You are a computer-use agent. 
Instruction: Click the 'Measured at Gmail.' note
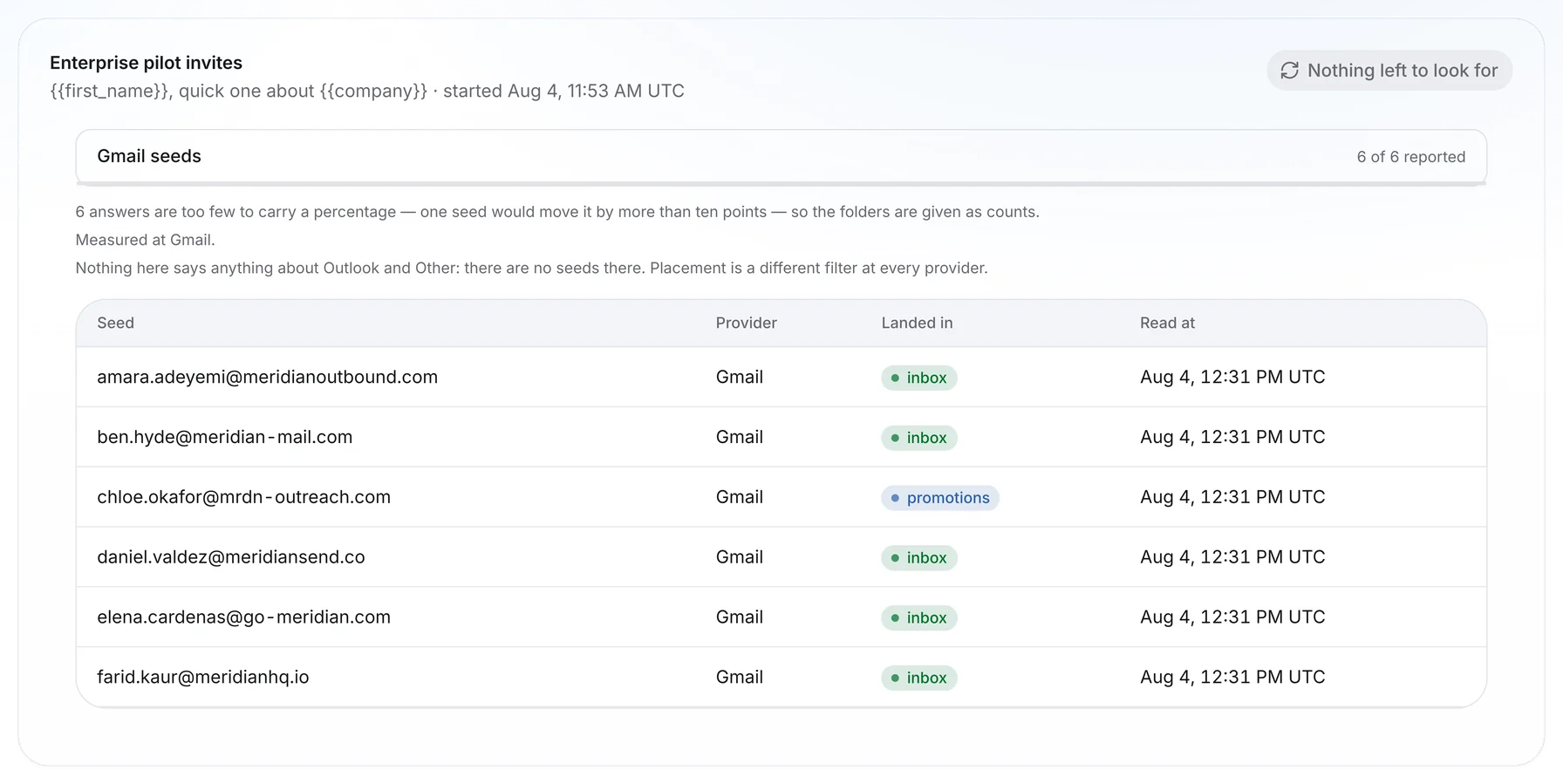point(145,240)
